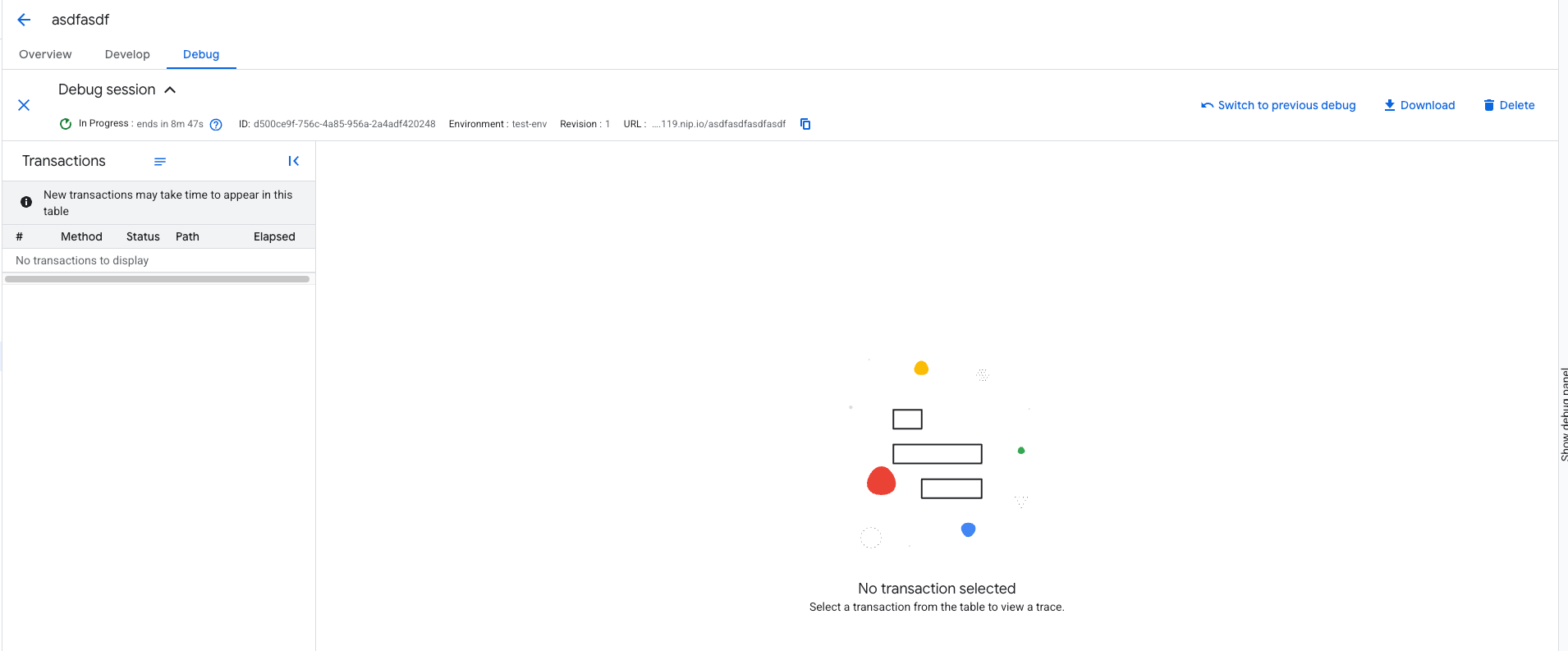Open the Transactions filter icon
The image size is (1568, 651).
click(160, 162)
